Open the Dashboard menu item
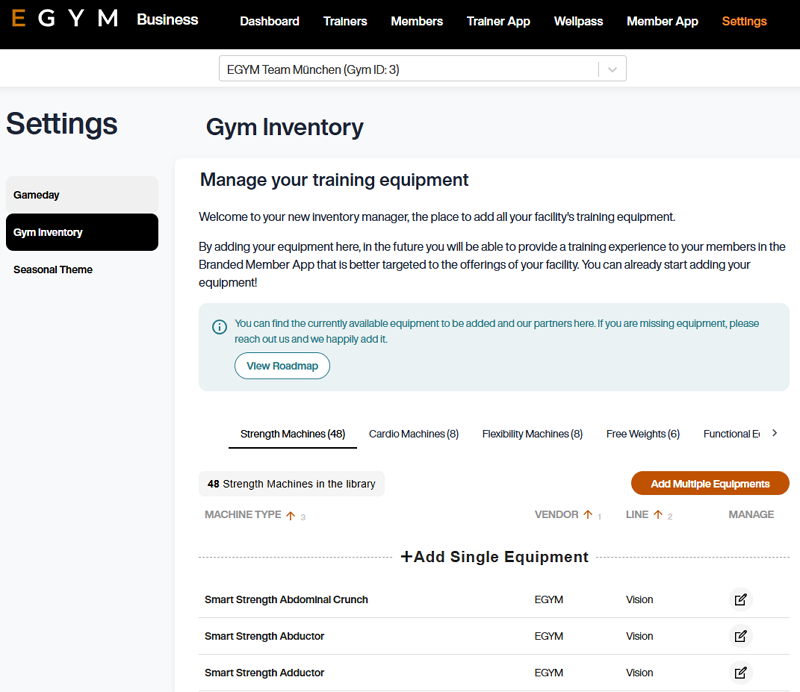Viewport: 800px width, 692px height. tap(269, 21)
